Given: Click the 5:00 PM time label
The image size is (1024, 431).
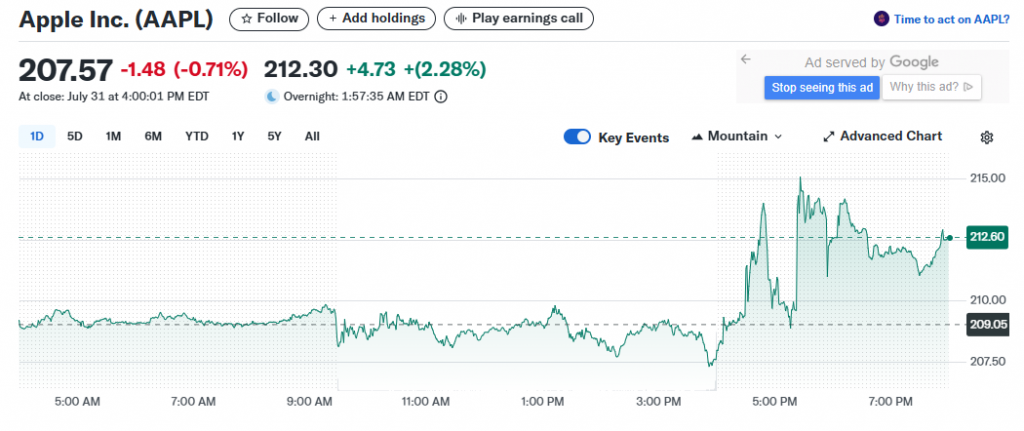Looking at the screenshot, I should (x=777, y=402).
